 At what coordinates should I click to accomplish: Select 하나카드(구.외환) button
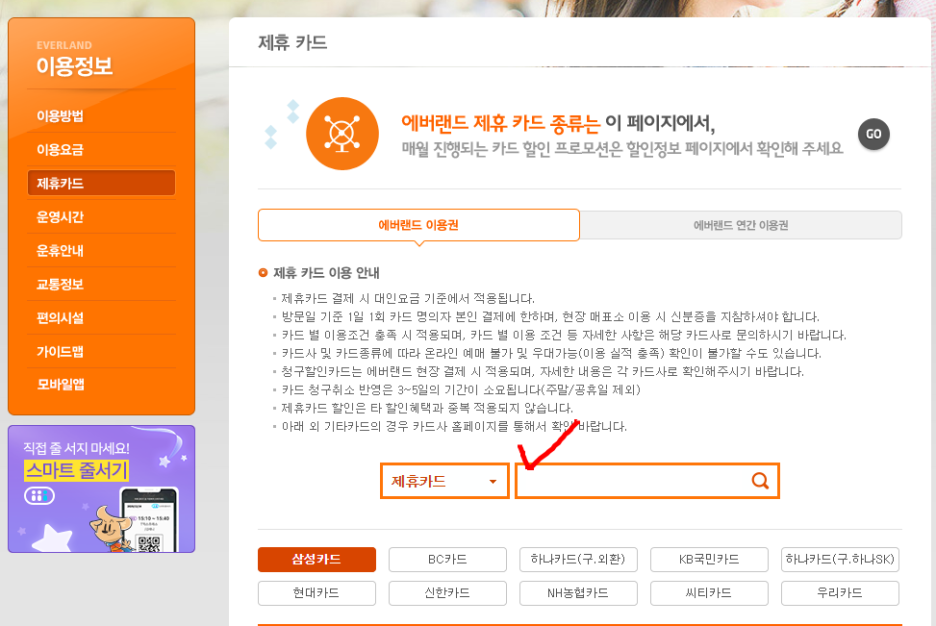point(578,559)
